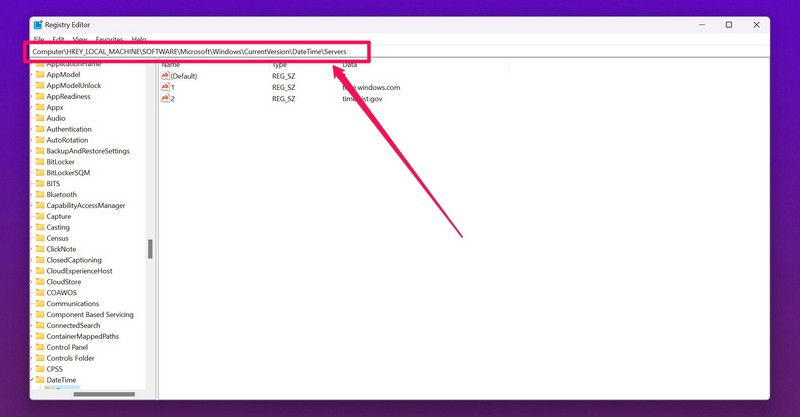The height and width of the screenshot is (417, 800).
Task: Click the AppReadiness folder icon
Action: pyautogui.click(x=40, y=96)
